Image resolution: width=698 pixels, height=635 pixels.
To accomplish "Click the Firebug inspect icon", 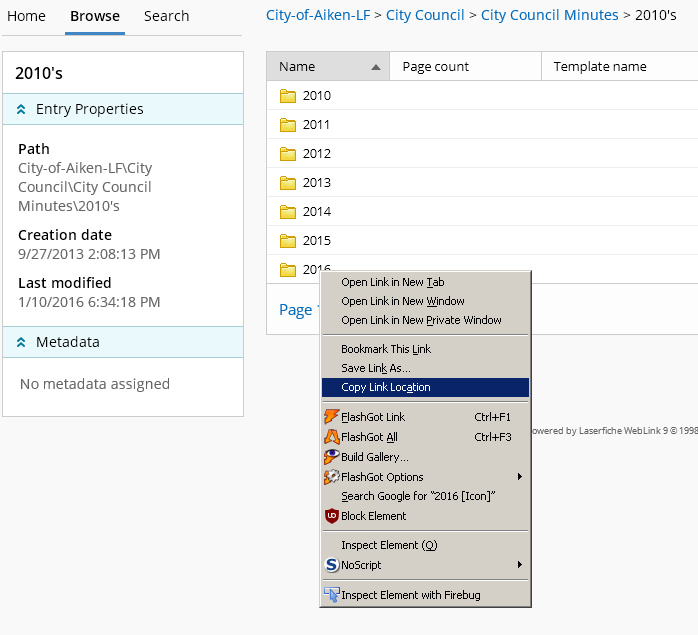I will click(x=332, y=595).
